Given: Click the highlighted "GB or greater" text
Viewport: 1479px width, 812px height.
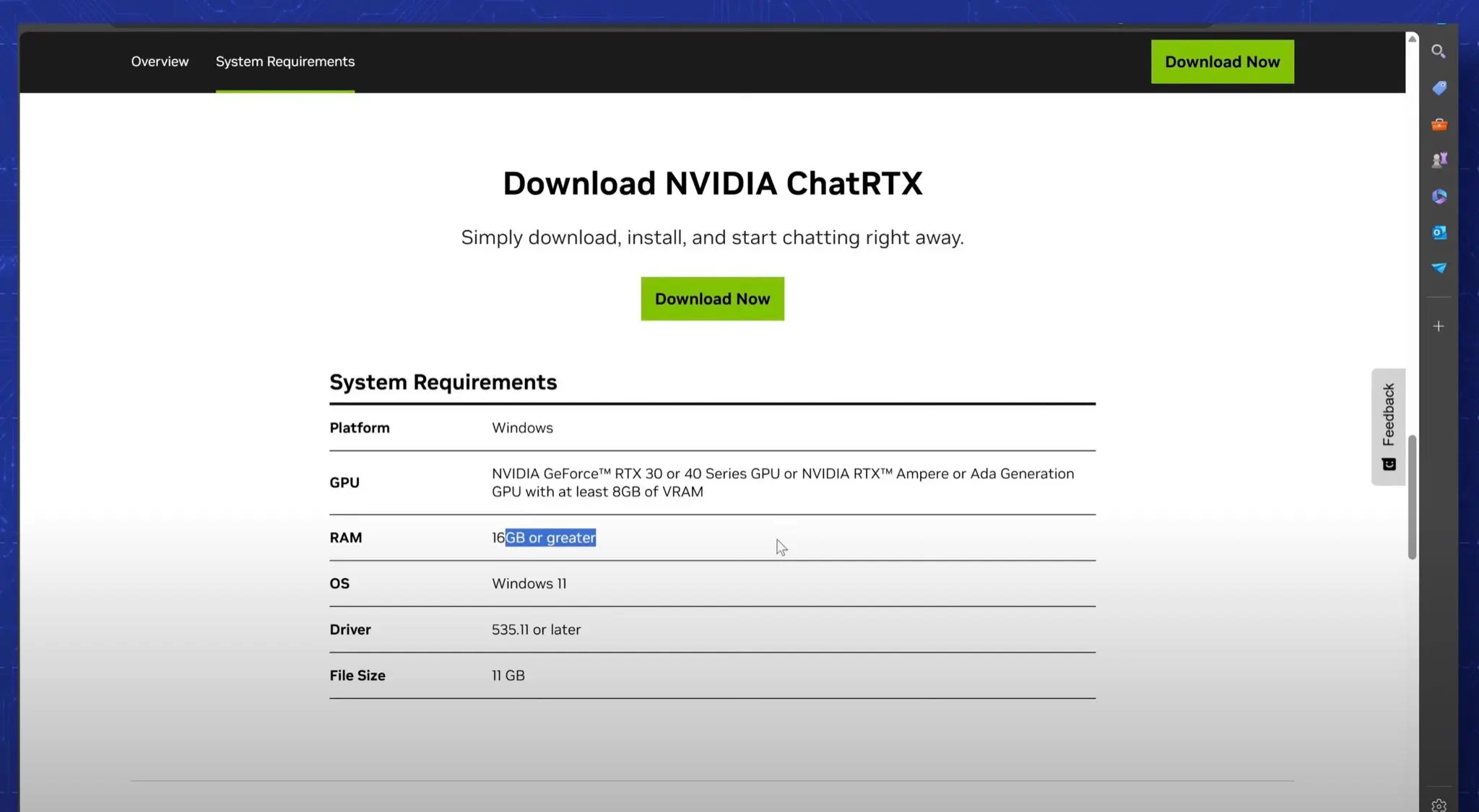Looking at the screenshot, I should click(550, 538).
